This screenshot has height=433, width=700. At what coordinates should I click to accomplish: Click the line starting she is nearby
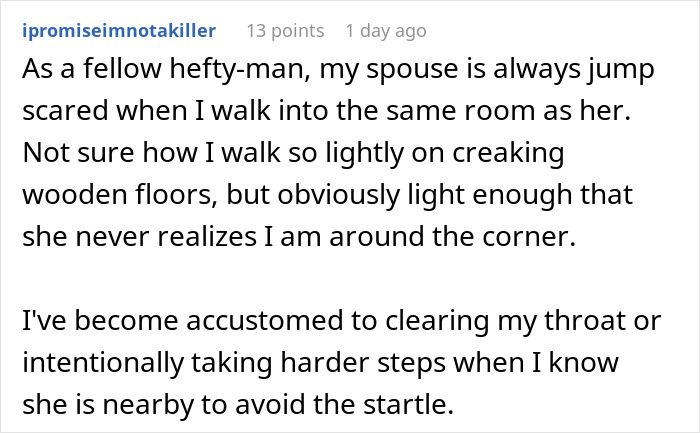[x=238, y=404]
